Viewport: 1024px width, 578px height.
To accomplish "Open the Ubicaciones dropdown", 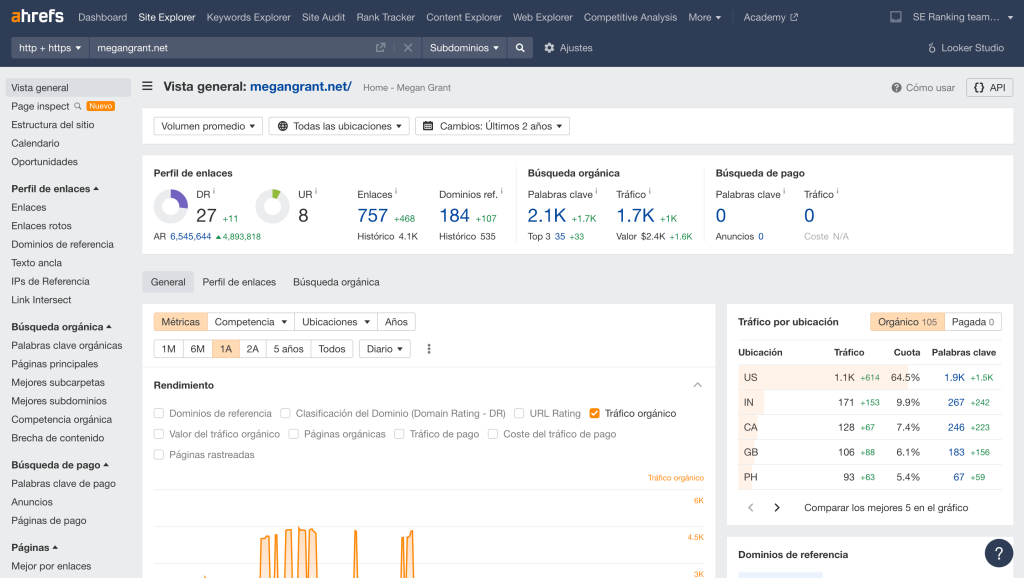I will point(336,322).
